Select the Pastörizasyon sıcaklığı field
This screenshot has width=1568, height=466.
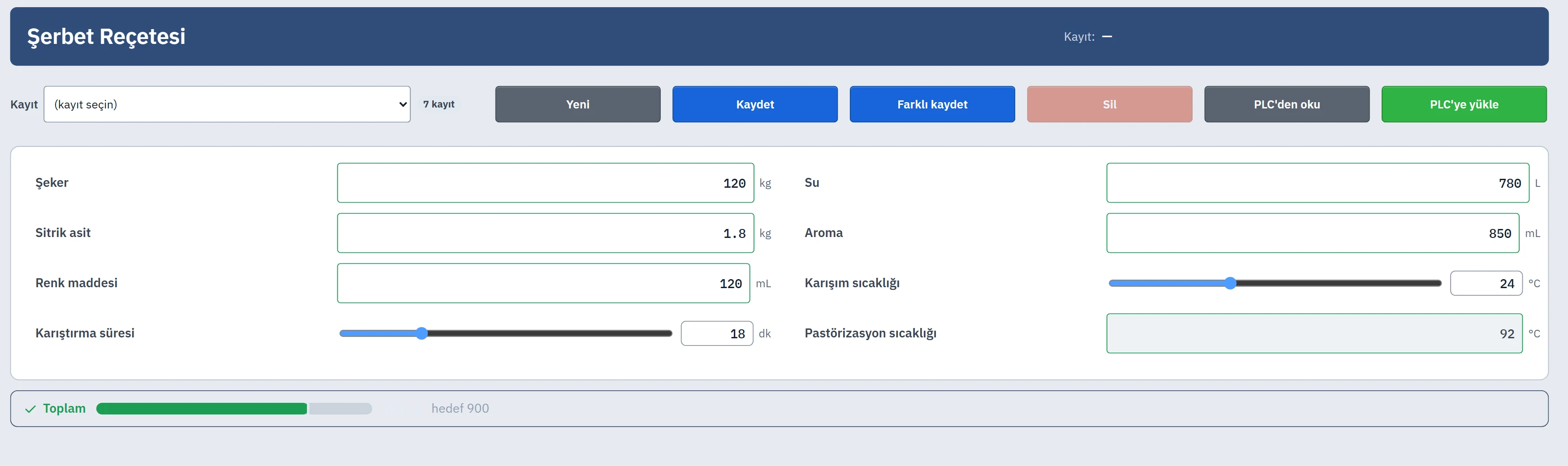pyautogui.click(x=1315, y=333)
